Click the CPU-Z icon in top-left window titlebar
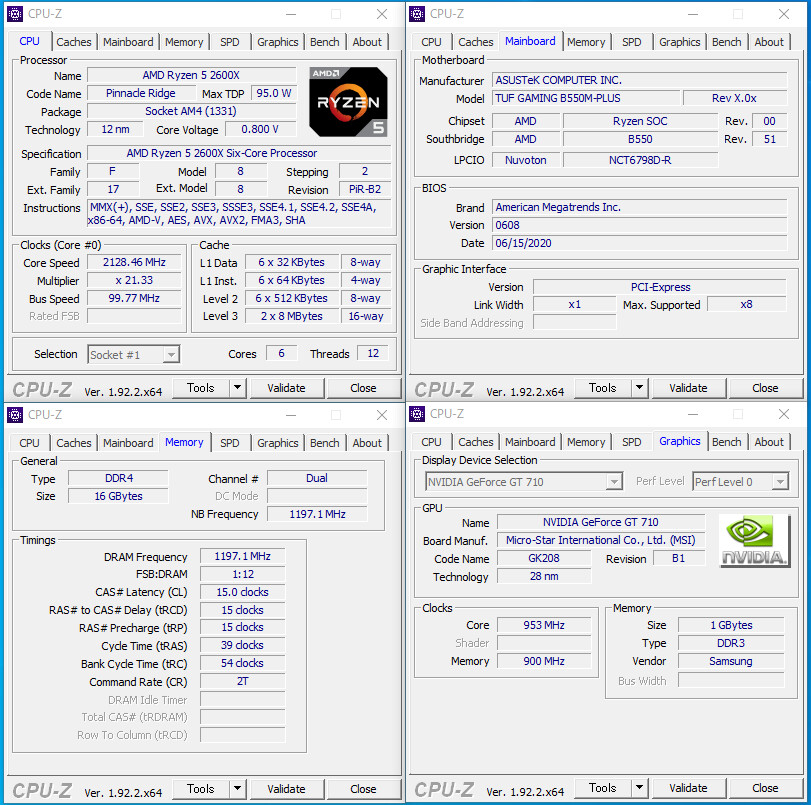Viewport: 811px width, 805px height. tap(14, 14)
